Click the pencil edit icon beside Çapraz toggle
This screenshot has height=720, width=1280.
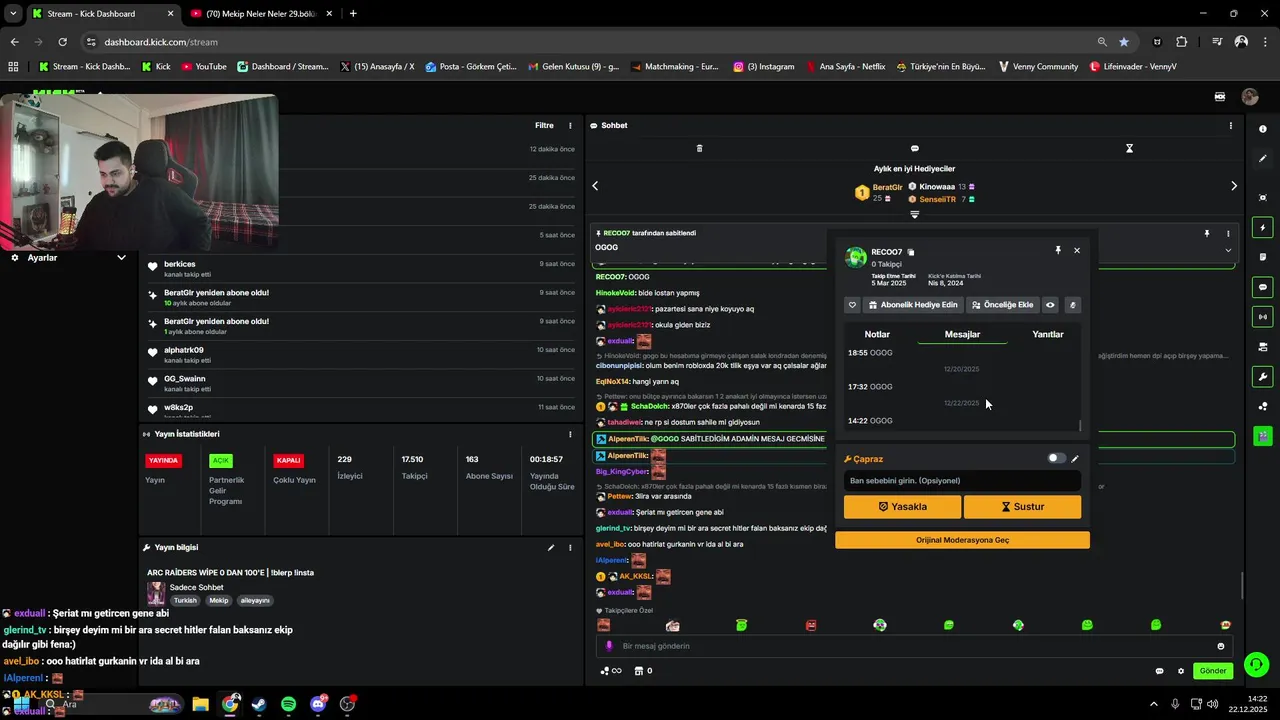tap(1075, 459)
